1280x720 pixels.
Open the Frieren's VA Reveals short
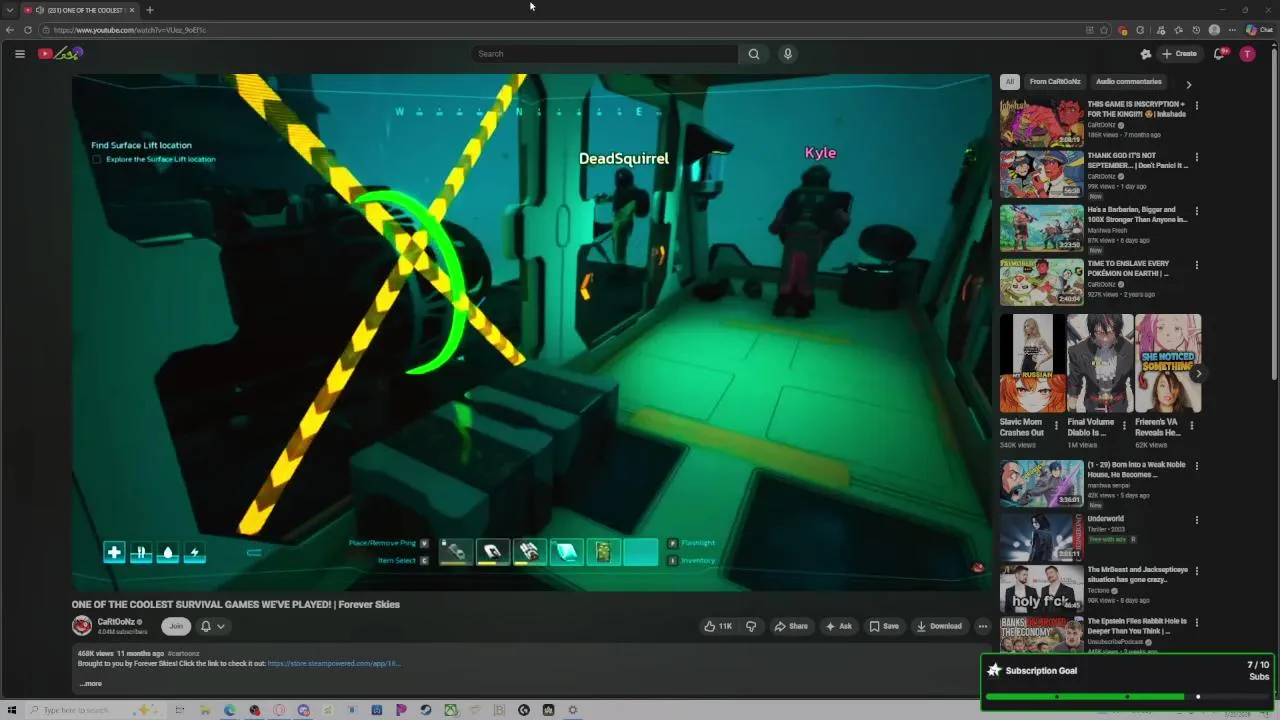[x=1168, y=363]
